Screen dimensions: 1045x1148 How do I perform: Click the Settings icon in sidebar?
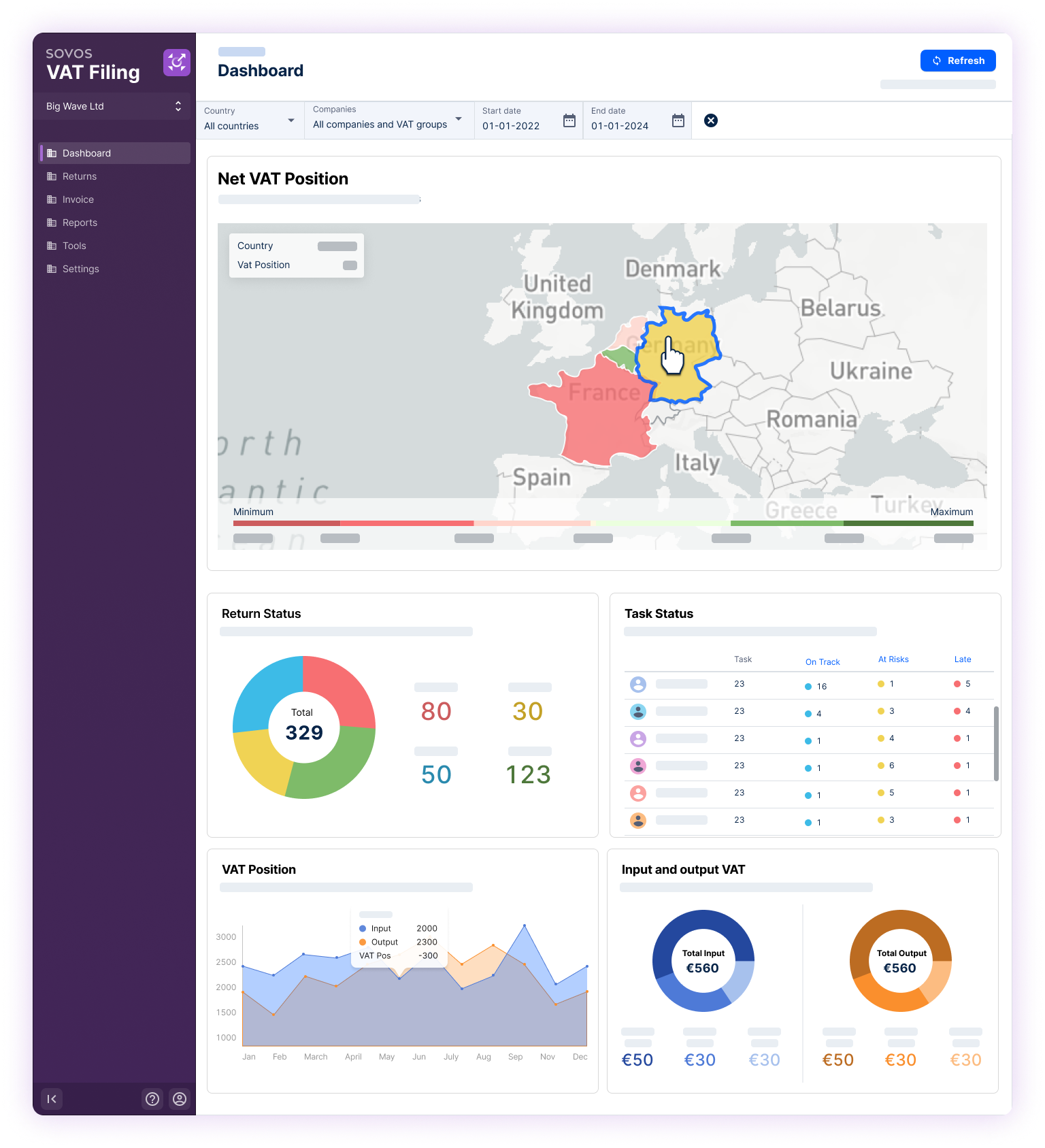[52, 269]
